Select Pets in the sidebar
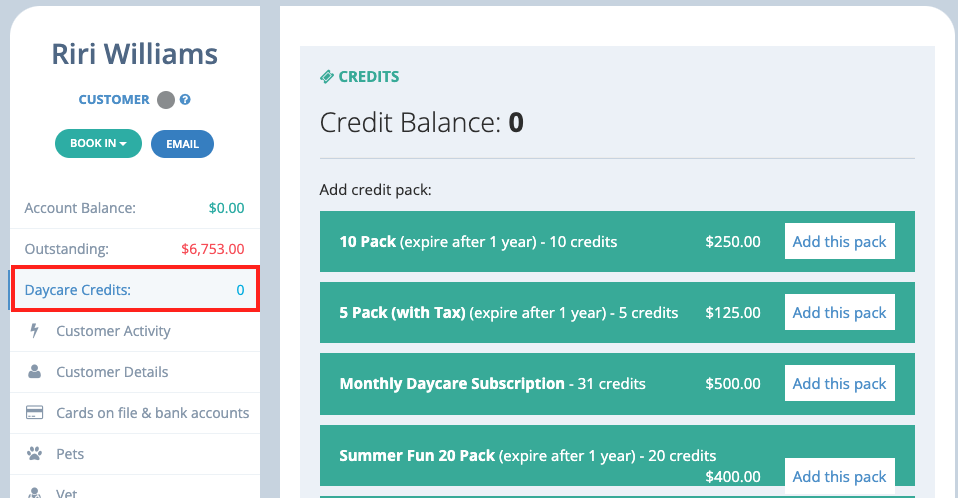This screenshot has width=958, height=498. coord(135,453)
